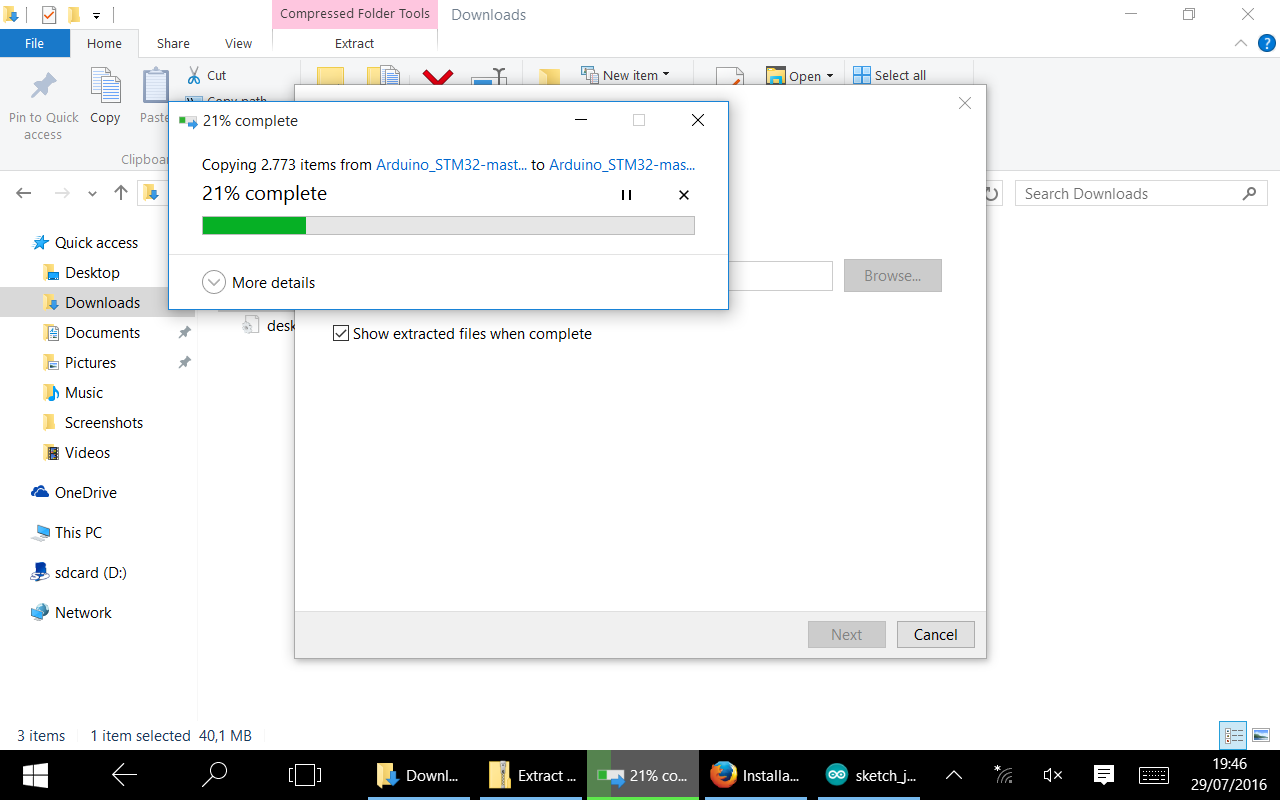Uncheck Show extracted files when complete
This screenshot has height=800, width=1280.
pos(341,334)
